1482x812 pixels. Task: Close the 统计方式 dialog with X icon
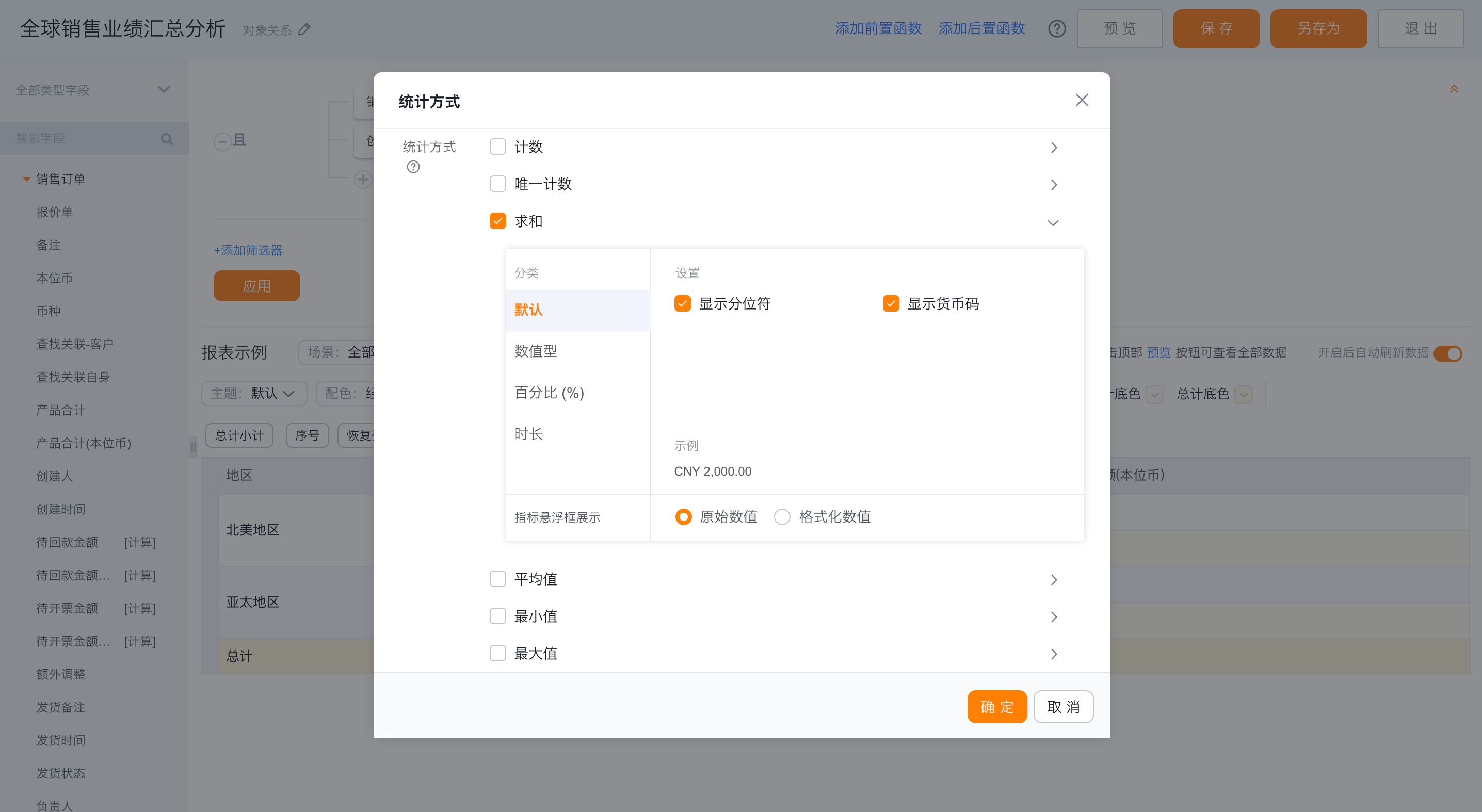(1082, 100)
